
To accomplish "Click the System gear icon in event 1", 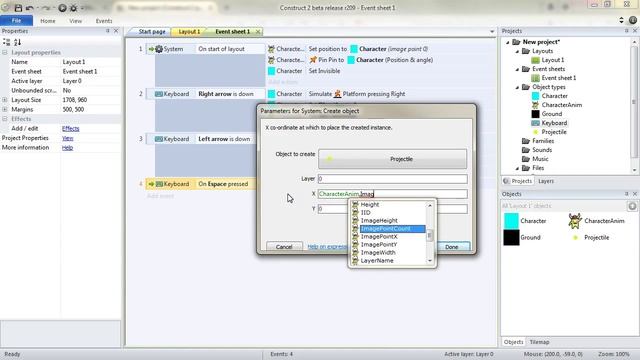I will point(159,49).
